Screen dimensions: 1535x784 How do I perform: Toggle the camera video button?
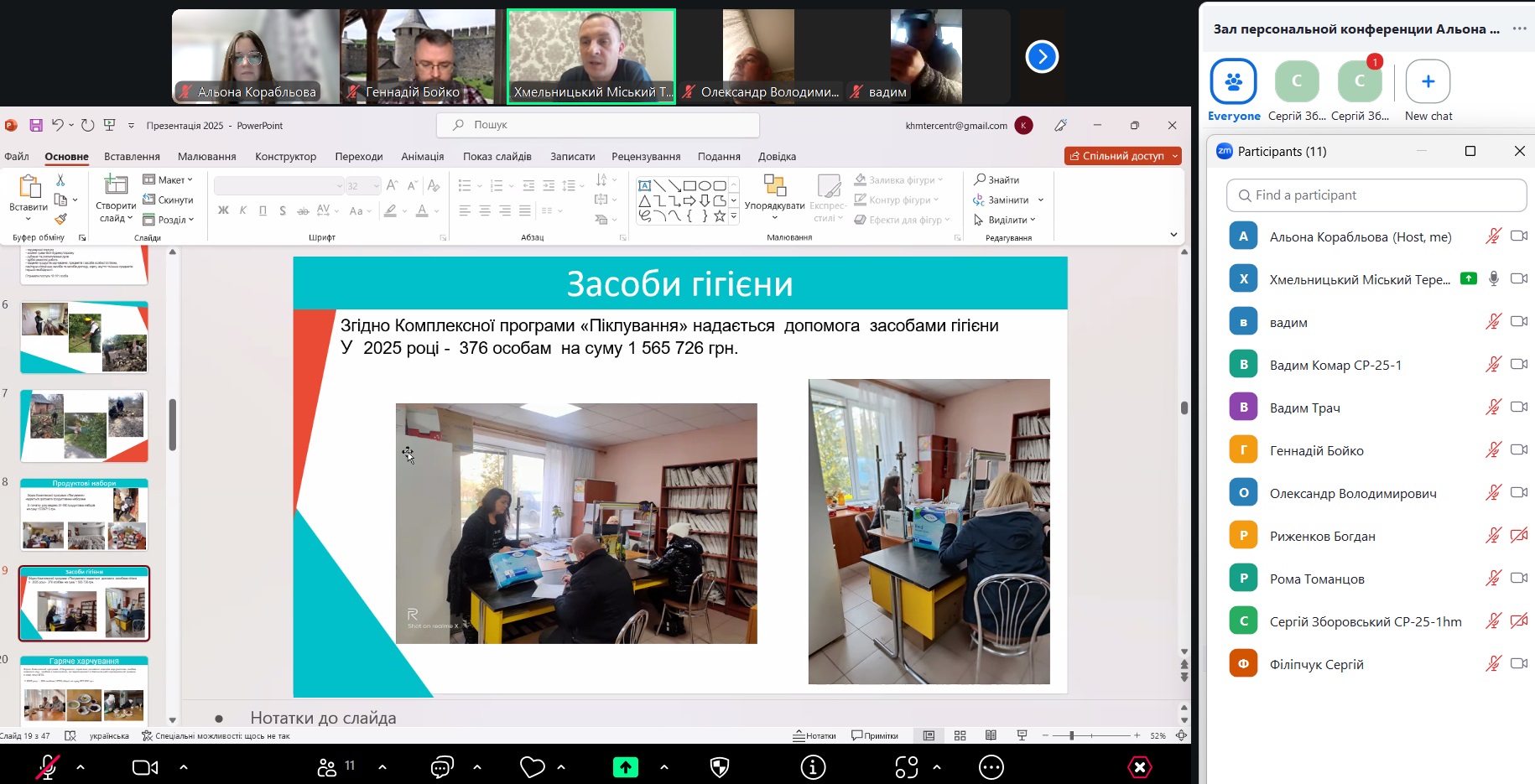coord(145,766)
